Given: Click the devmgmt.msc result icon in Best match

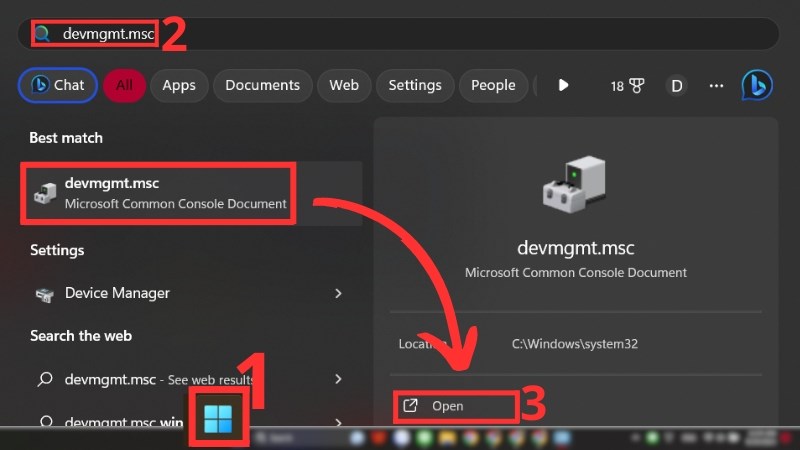Looking at the screenshot, I should tap(45, 193).
